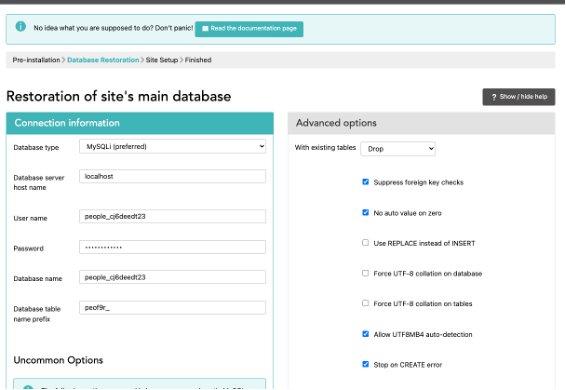Focus the User name input field

click(x=173, y=216)
